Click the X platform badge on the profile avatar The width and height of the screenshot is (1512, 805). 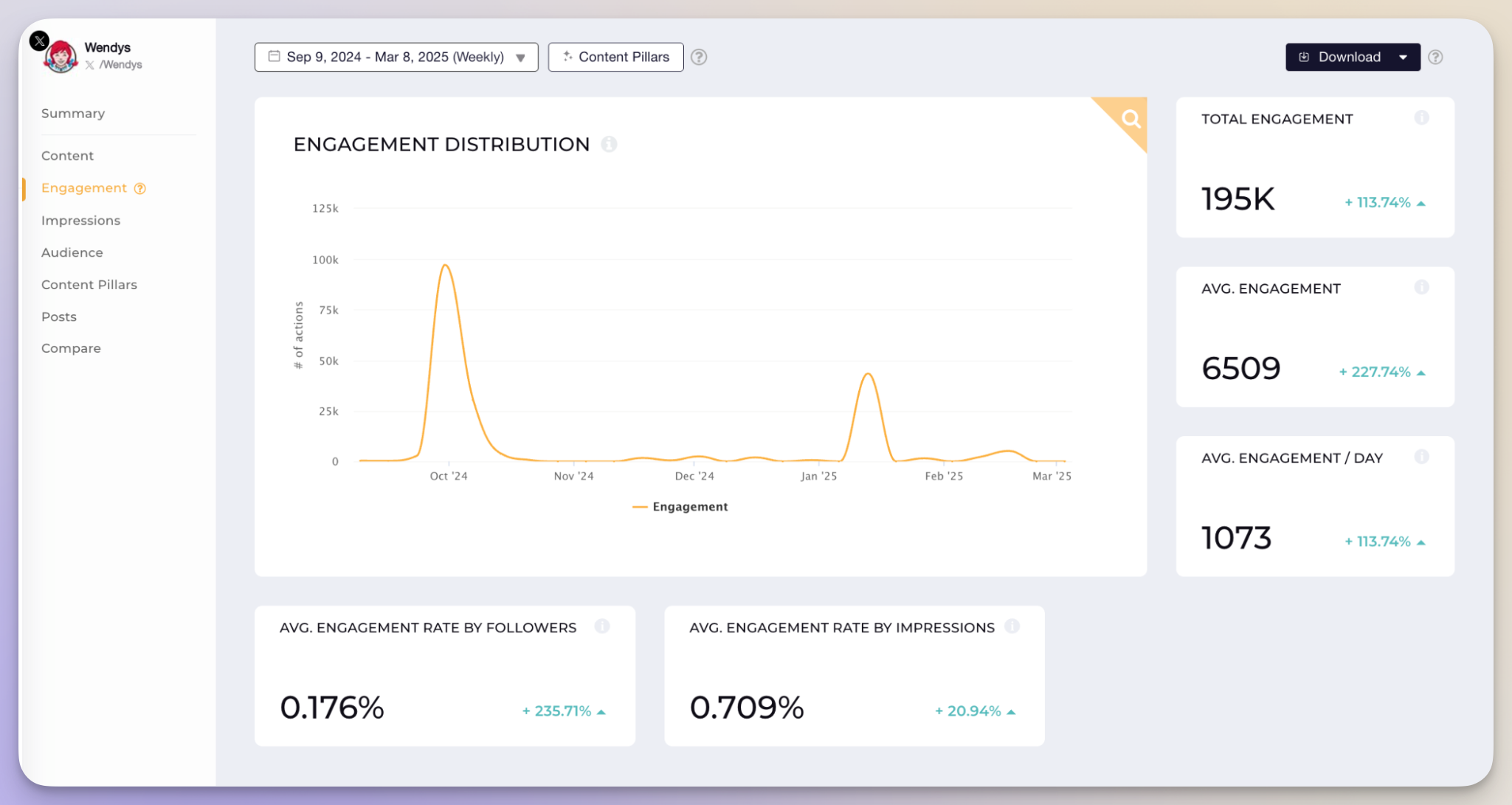39,41
